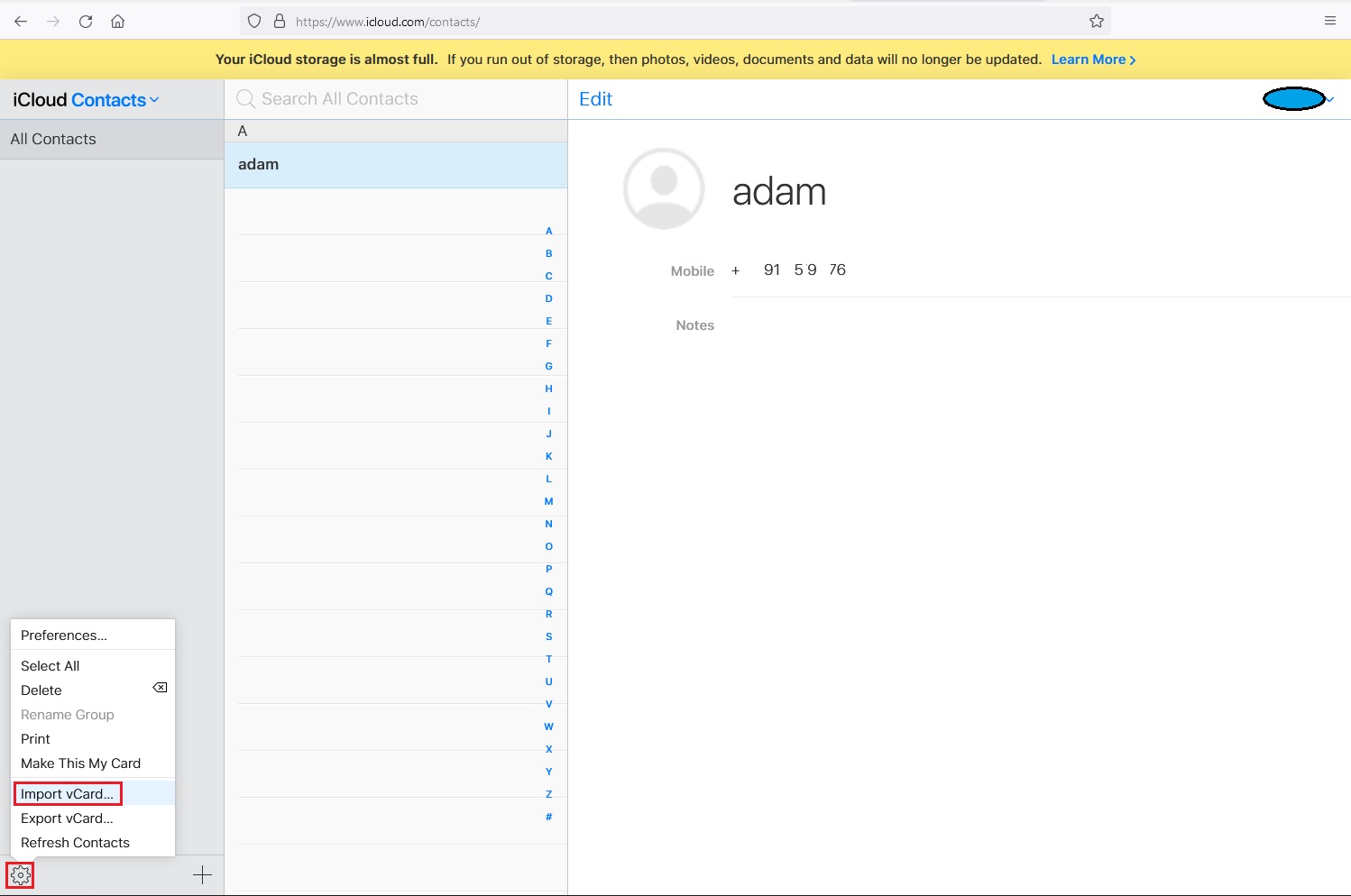Expand the Contacts heading dropdown chevron
This screenshot has height=896, width=1351.
point(153,100)
